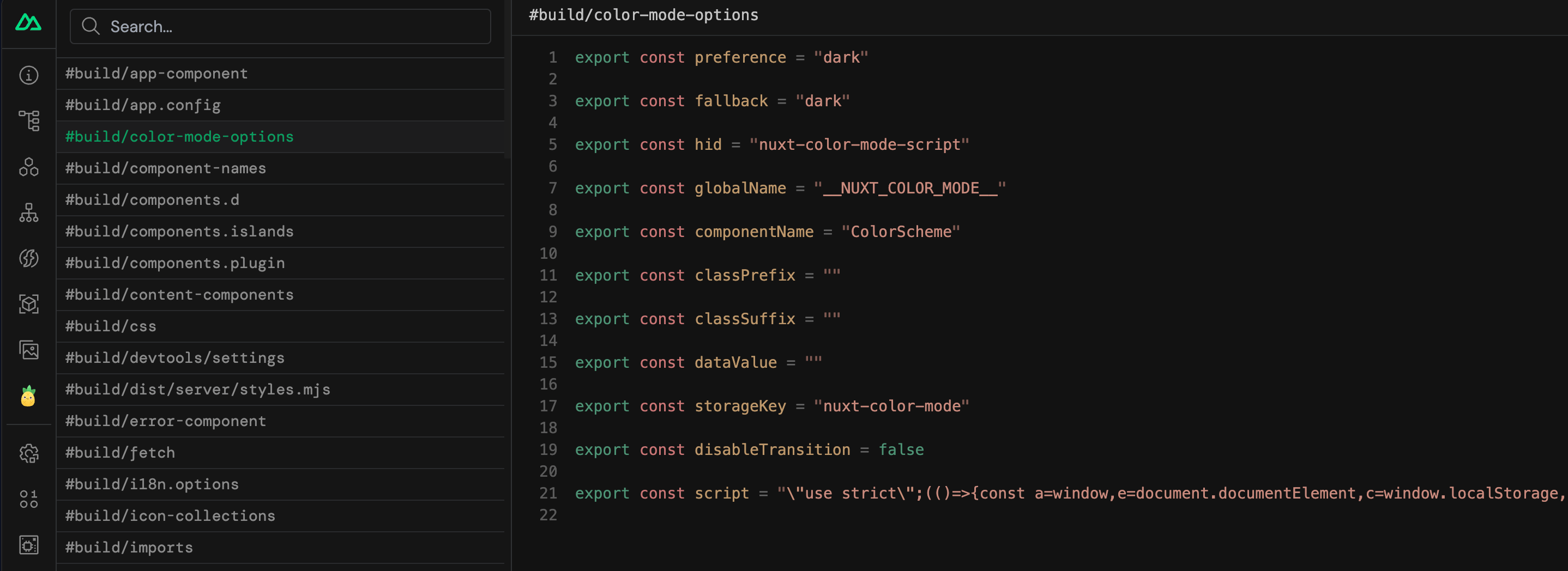Open the Runtime Configs gear icon
Image resolution: width=1568 pixels, height=571 pixels.
(x=28, y=454)
